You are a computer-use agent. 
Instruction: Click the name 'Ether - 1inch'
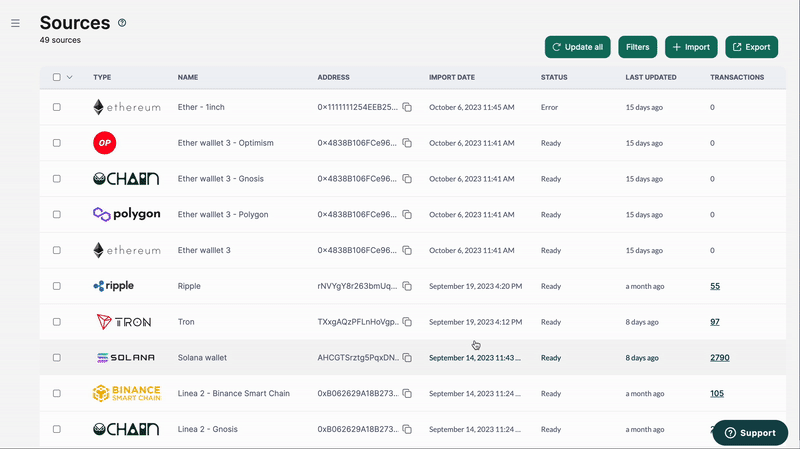click(x=201, y=107)
